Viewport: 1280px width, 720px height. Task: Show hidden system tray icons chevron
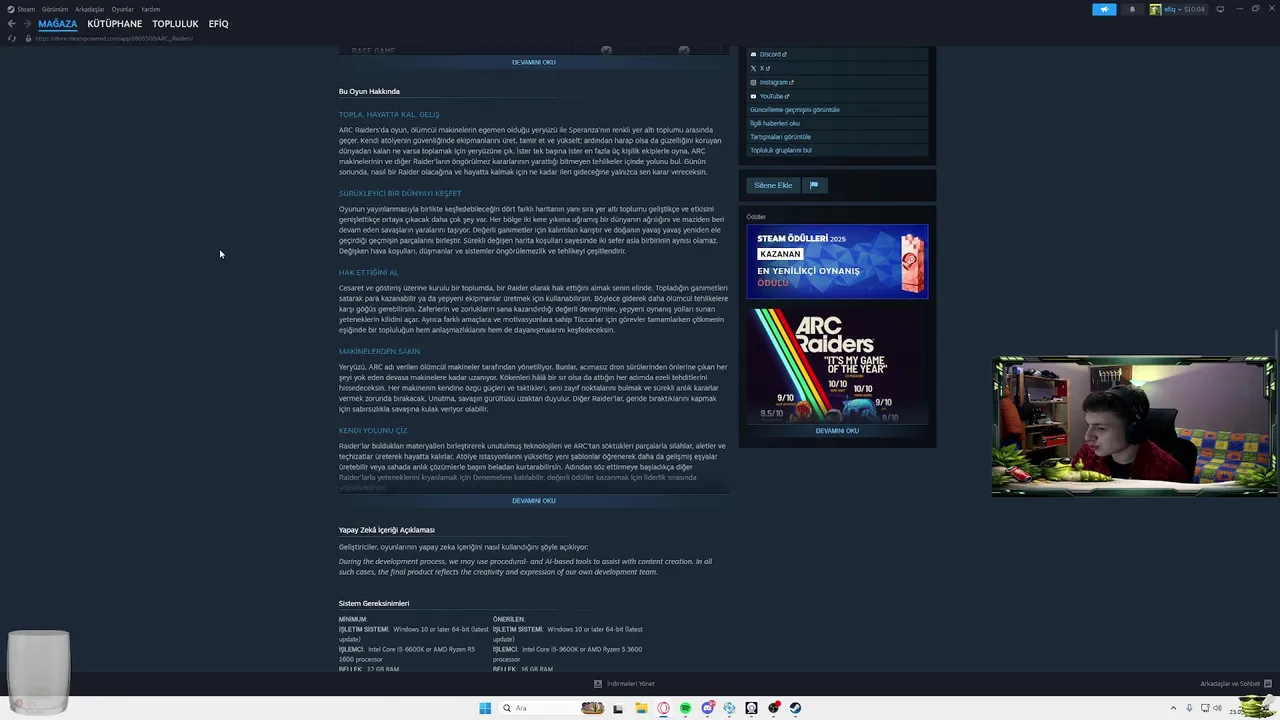coord(1174,708)
